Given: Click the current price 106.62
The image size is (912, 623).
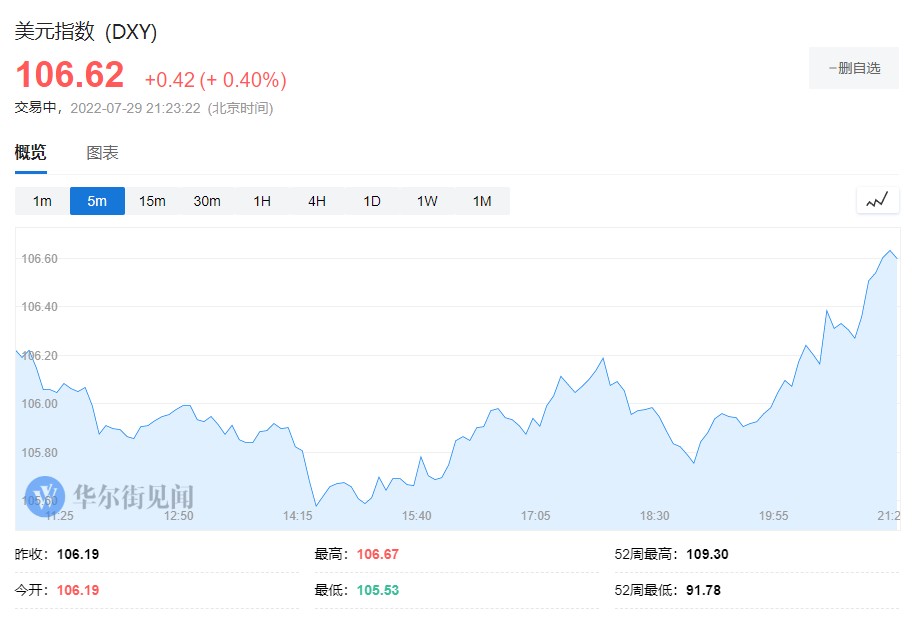Looking at the screenshot, I should tap(69, 75).
